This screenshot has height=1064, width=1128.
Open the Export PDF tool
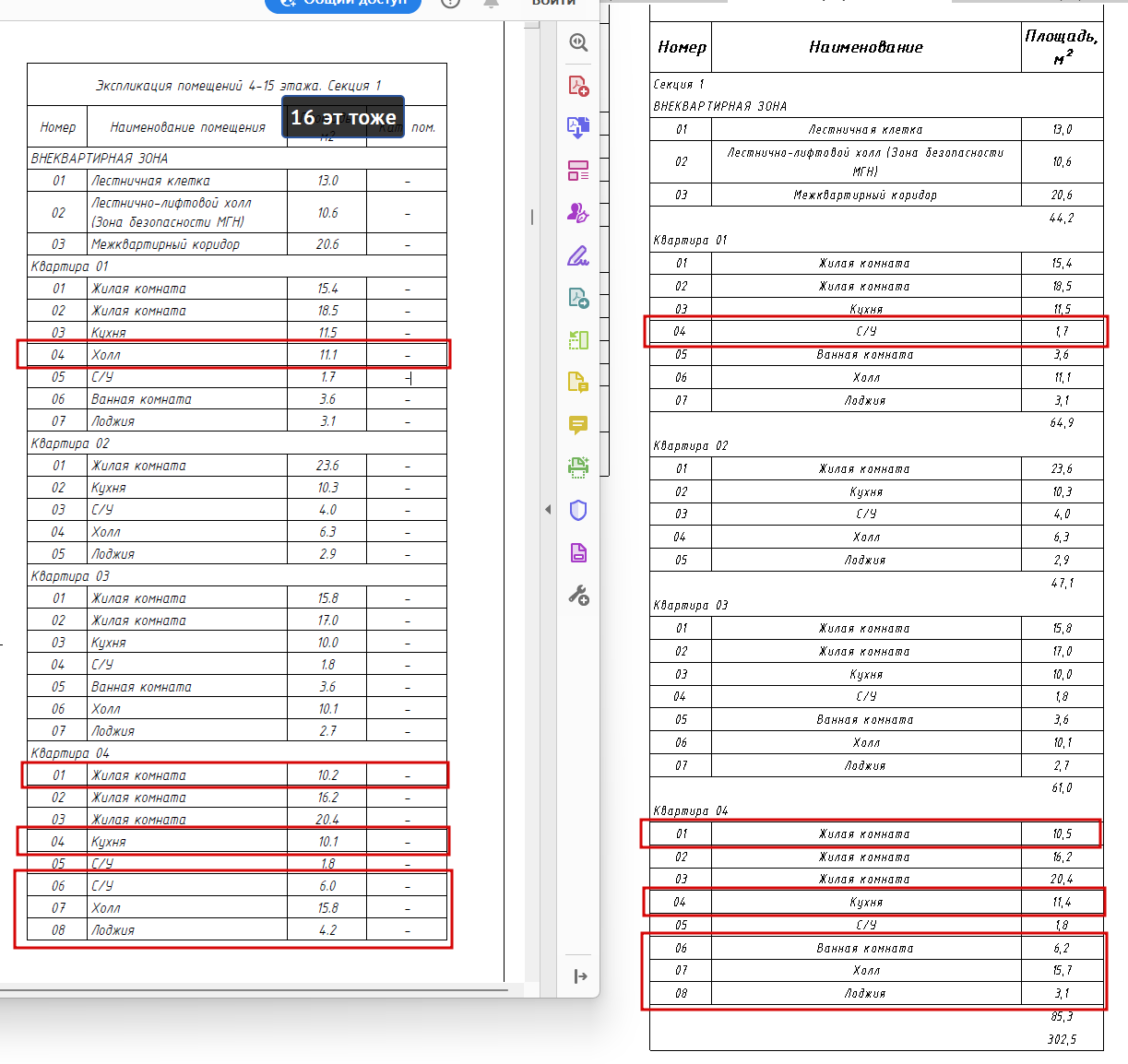tap(578, 298)
